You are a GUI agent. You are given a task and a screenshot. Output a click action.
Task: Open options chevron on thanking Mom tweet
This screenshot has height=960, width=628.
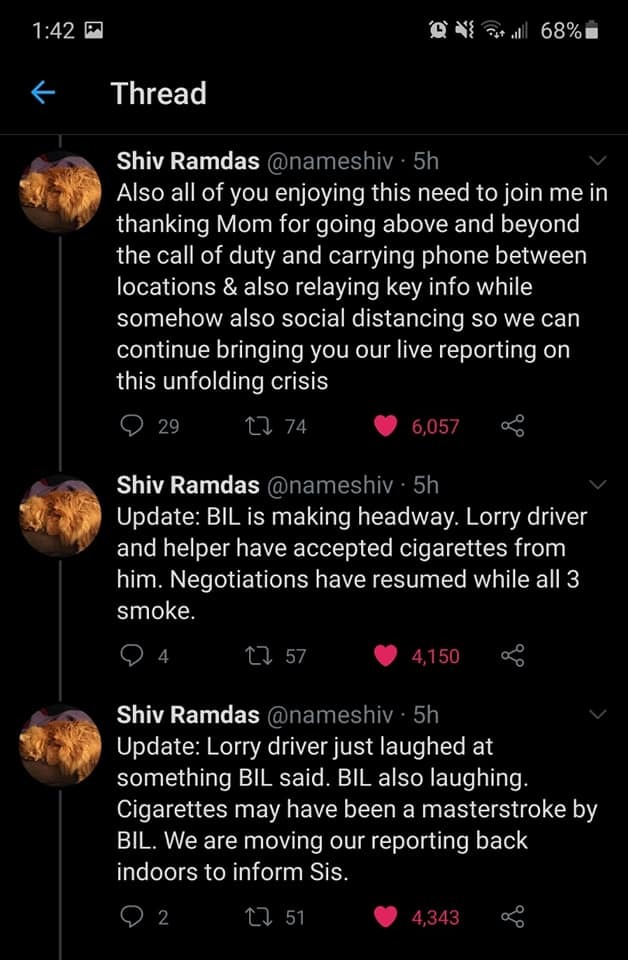598,161
